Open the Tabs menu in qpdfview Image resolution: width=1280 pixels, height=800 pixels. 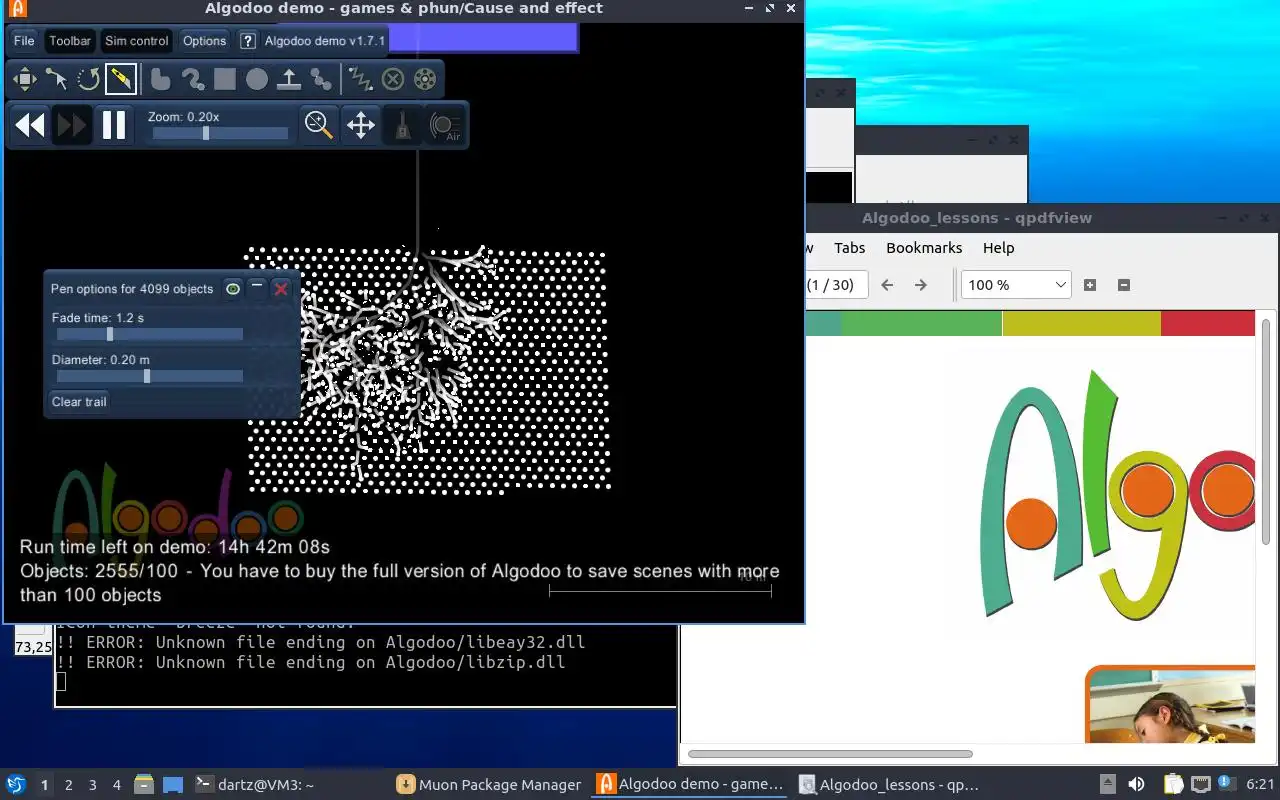[x=849, y=248]
